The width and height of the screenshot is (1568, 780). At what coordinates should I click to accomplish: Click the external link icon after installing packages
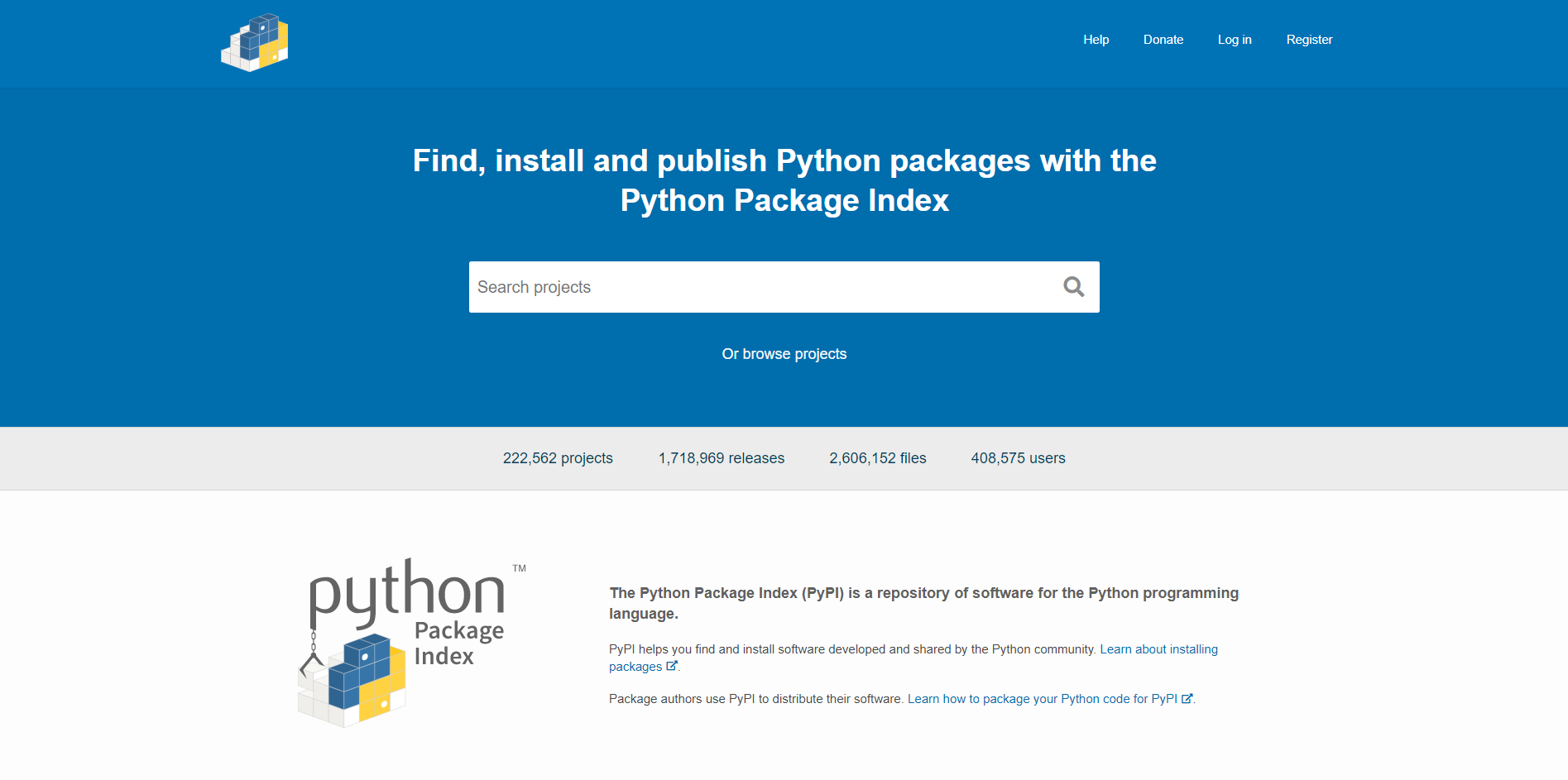(672, 665)
